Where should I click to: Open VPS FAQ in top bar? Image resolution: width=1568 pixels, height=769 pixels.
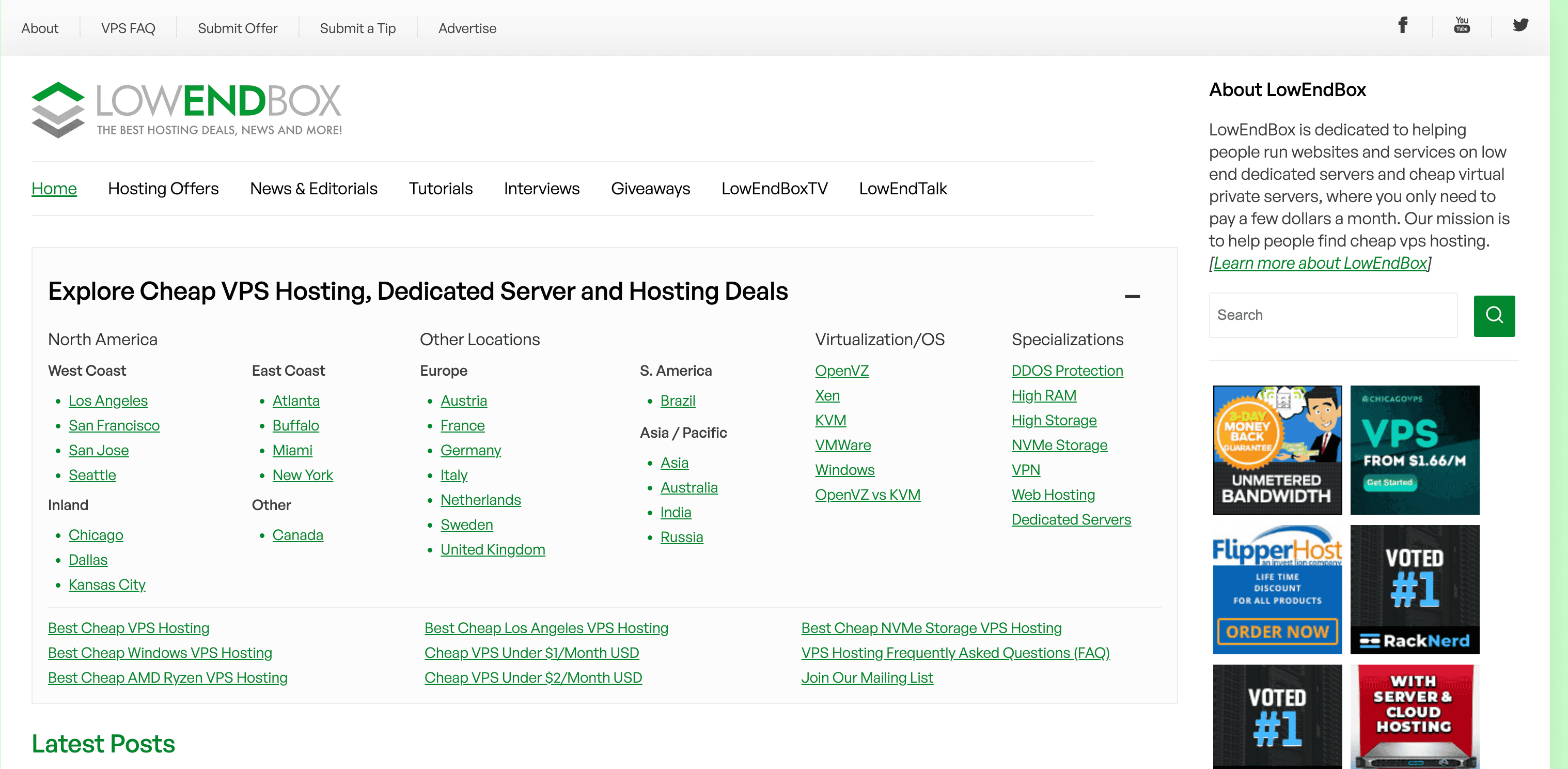(x=128, y=28)
